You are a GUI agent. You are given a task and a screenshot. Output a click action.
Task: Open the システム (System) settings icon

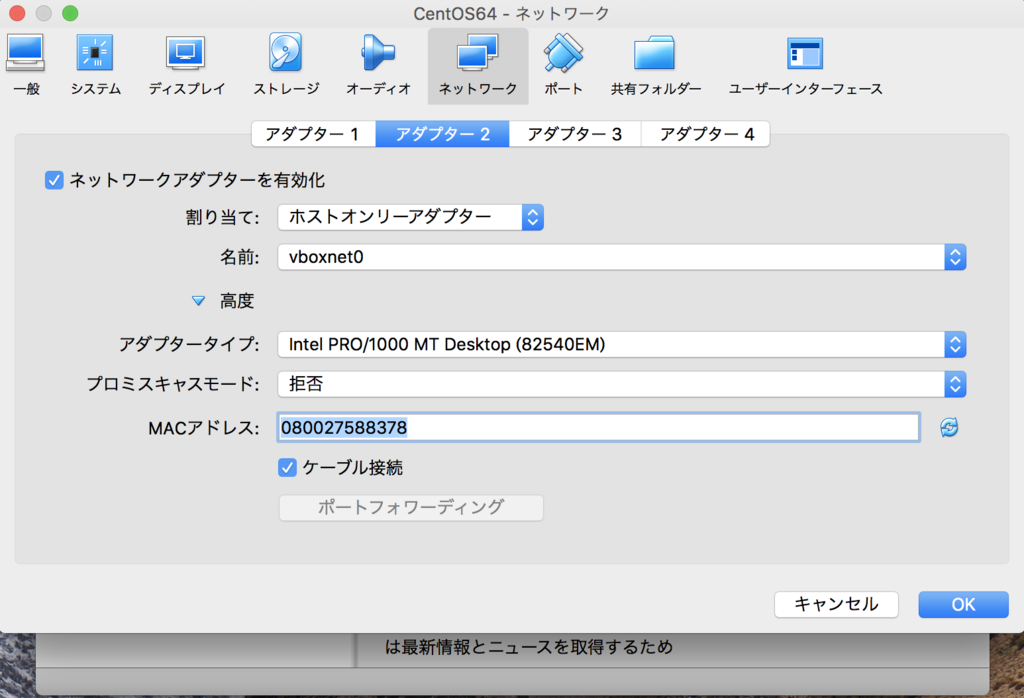(x=95, y=65)
